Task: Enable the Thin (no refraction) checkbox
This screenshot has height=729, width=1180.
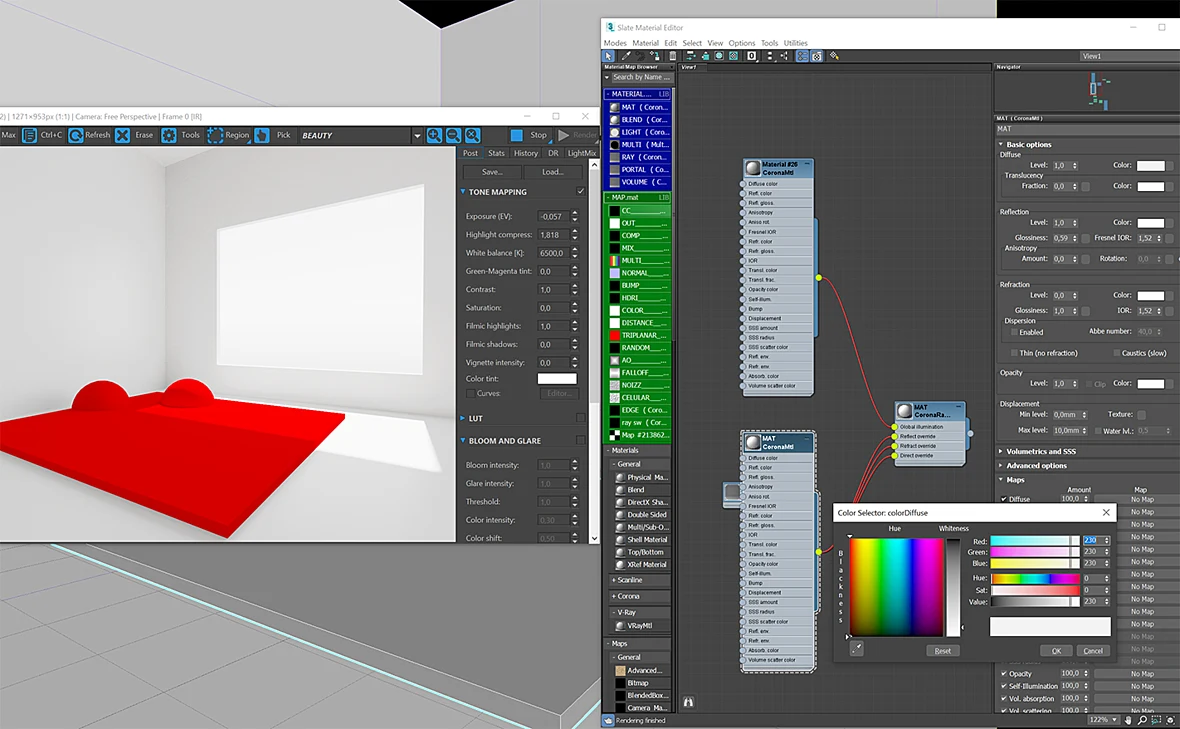Action: (x=1014, y=353)
